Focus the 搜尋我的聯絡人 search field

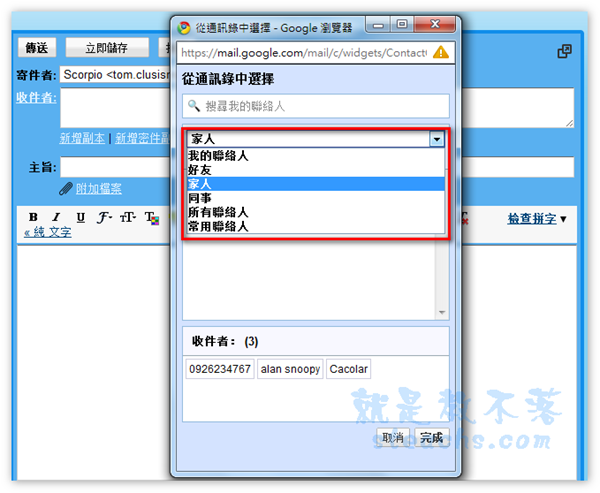click(x=316, y=106)
